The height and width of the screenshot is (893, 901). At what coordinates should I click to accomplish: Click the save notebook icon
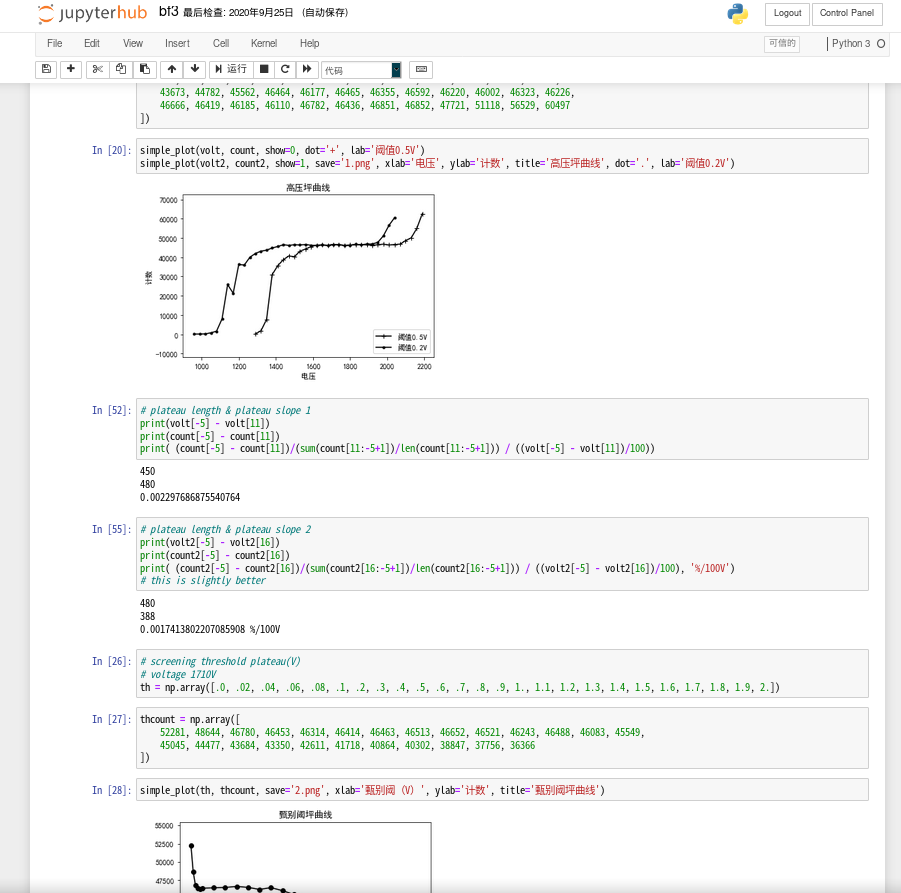pyautogui.click(x=46, y=69)
